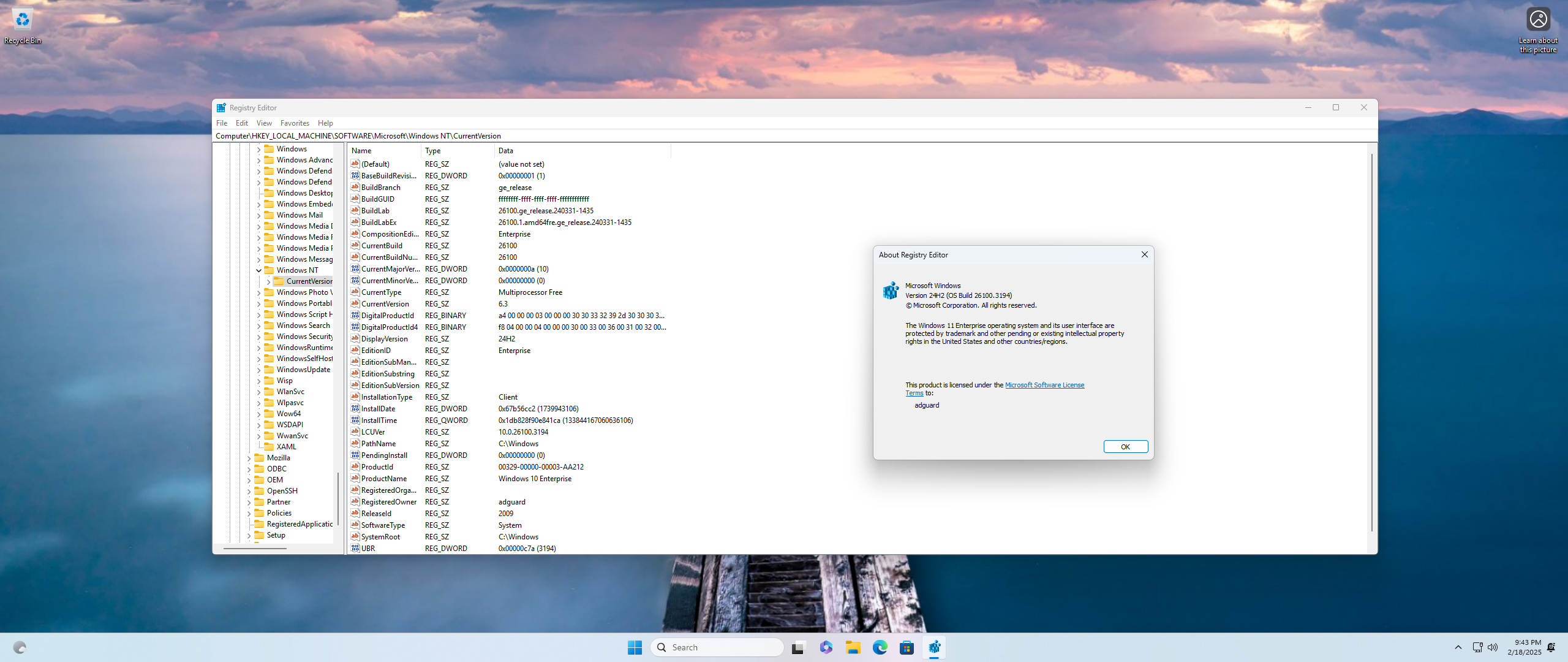Open the File menu
This screenshot has width=1568, height=662.
(x=222, y=123)
